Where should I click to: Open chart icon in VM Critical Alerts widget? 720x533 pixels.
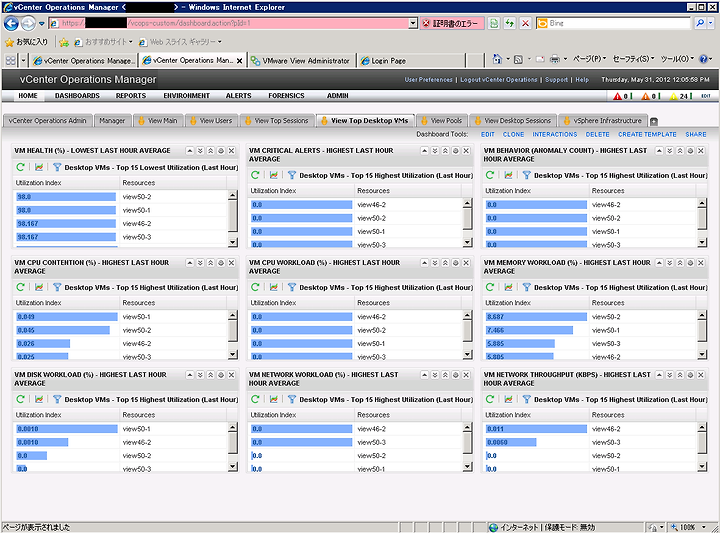(274, 175)
